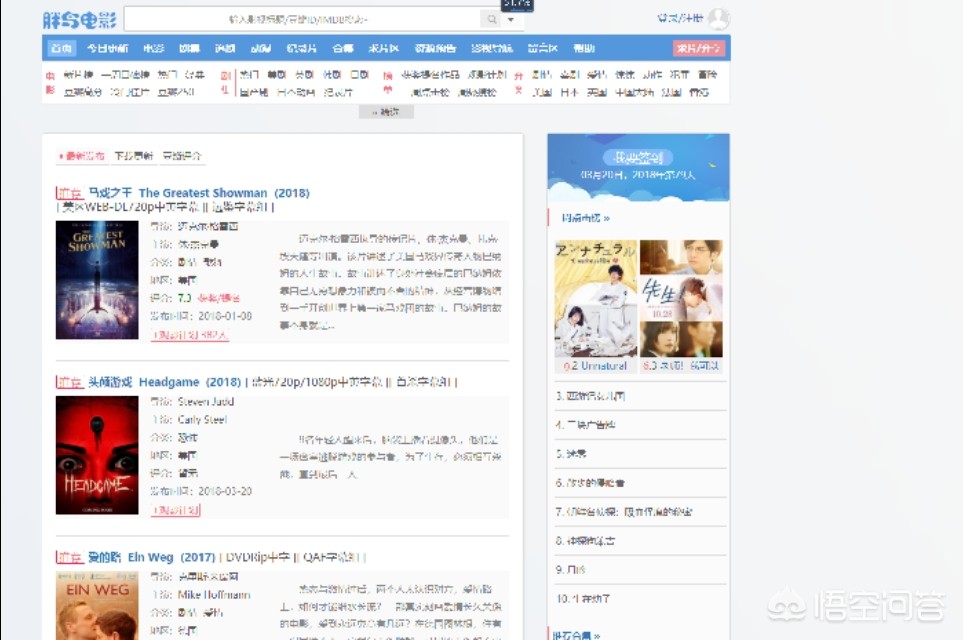The image size is (963, 640).
Task: Open sidebar ranking item number 4
Action: [x=585, y=424]
